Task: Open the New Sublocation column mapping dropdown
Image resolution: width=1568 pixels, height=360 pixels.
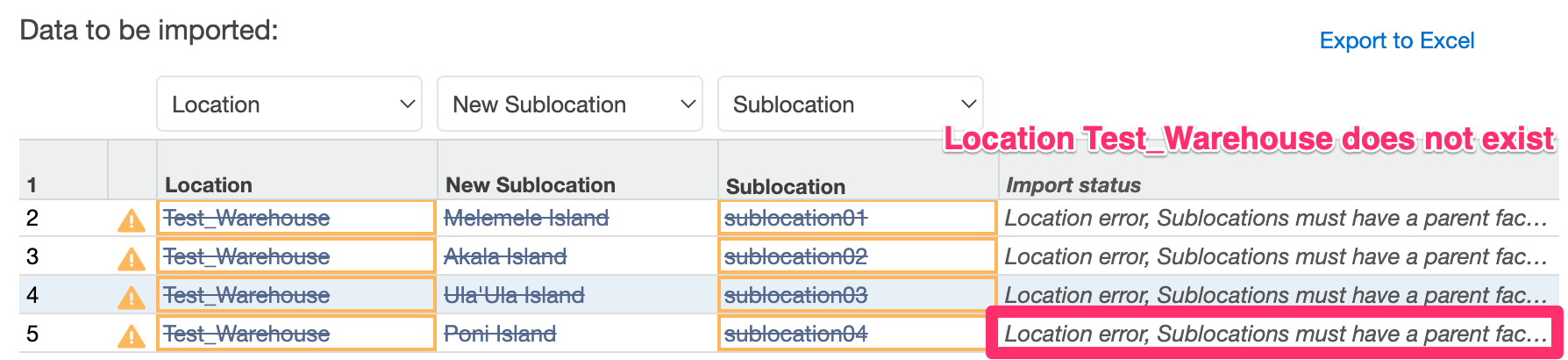Action: click(570, 104)
